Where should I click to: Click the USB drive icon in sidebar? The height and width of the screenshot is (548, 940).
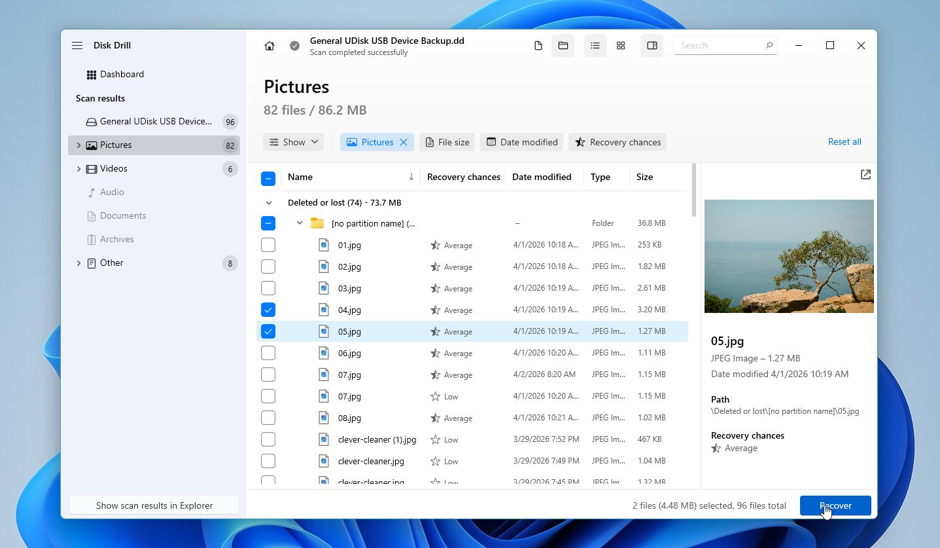point(91,122)
